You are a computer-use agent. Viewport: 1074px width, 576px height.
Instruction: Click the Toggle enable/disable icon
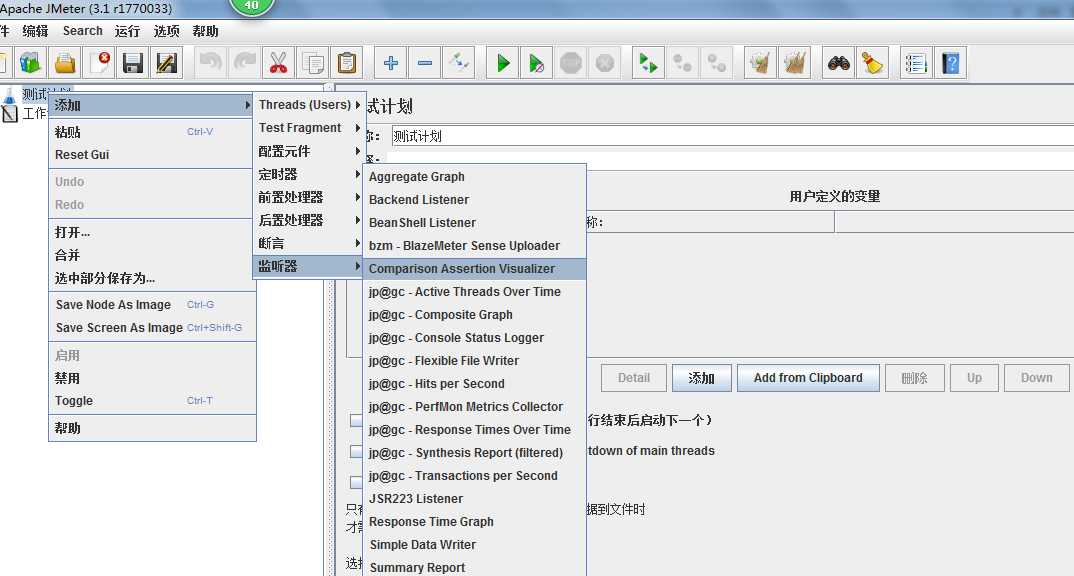[x=458, y=63]
